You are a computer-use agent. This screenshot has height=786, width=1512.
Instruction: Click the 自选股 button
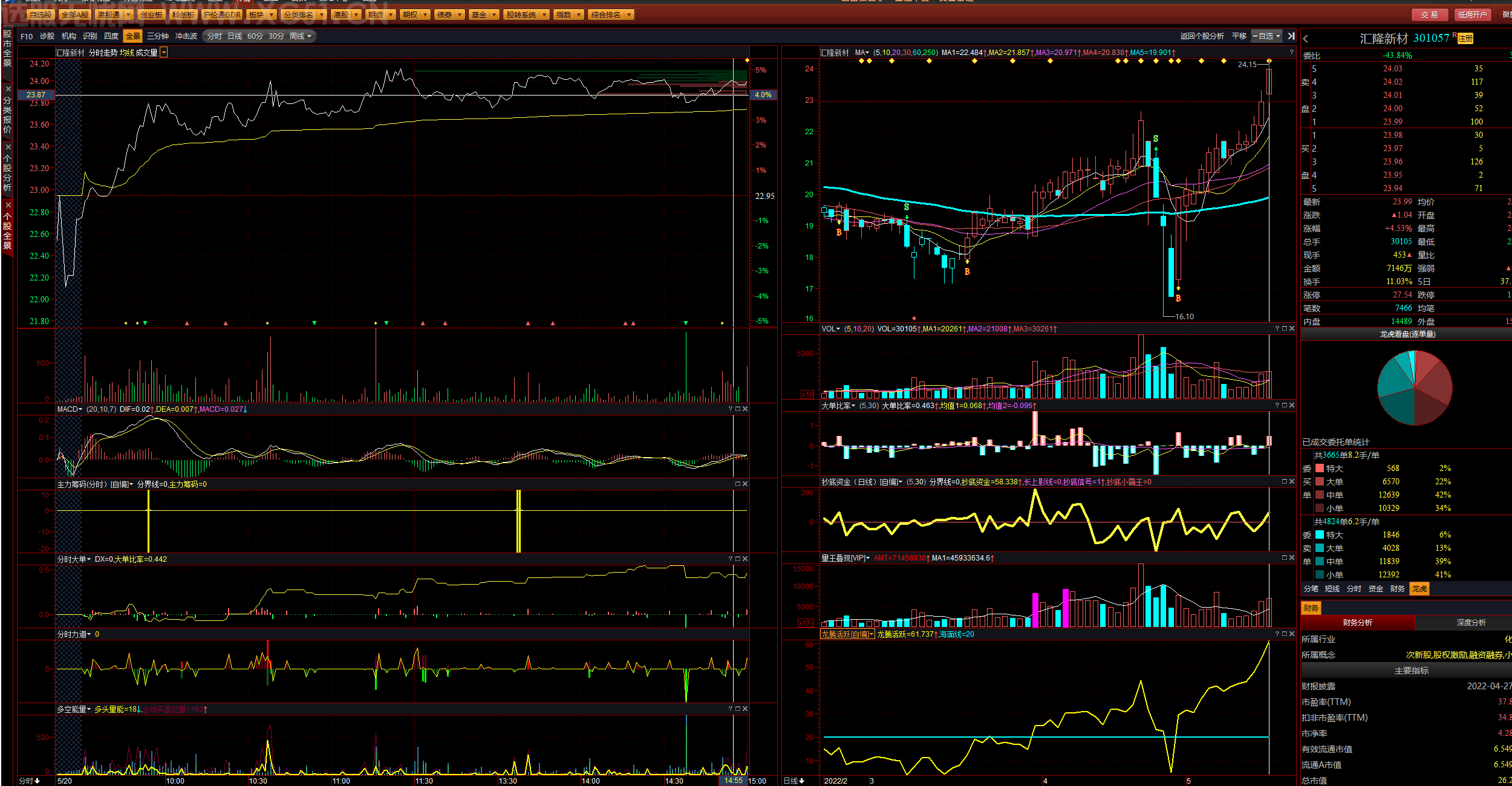pos(41,15)
